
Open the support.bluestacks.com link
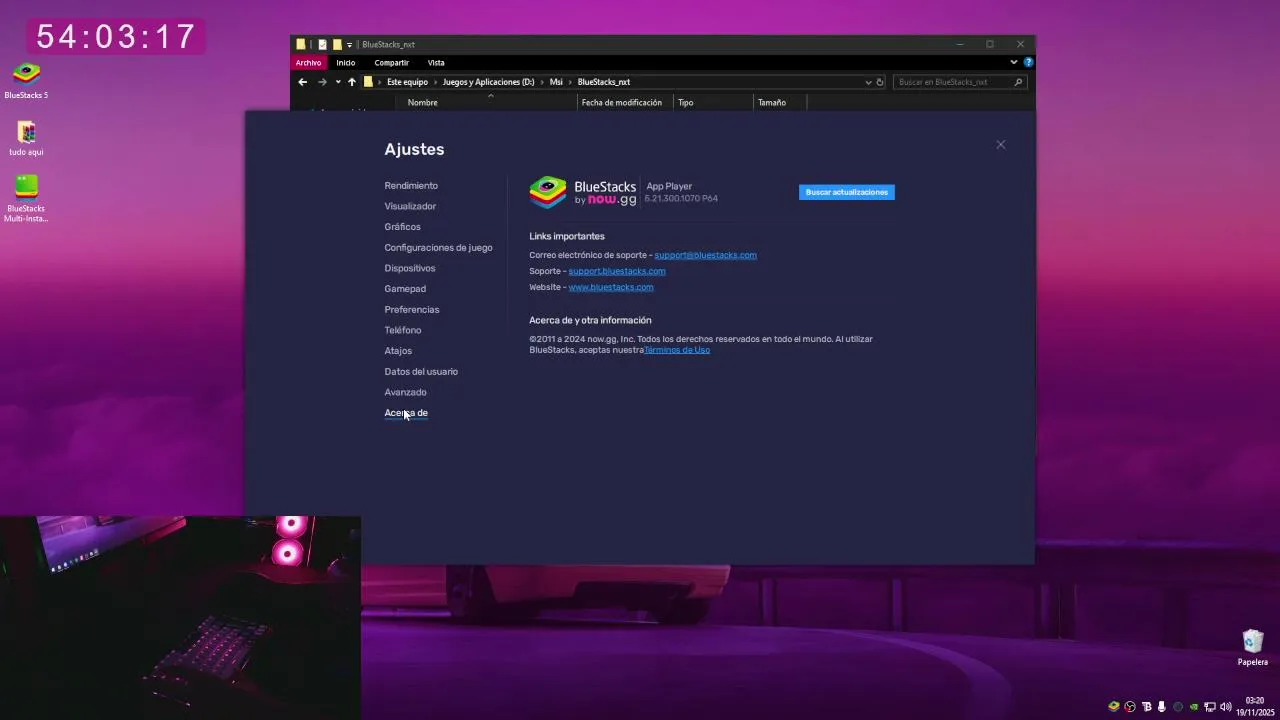pyautogui.click(x=617, y=271)
